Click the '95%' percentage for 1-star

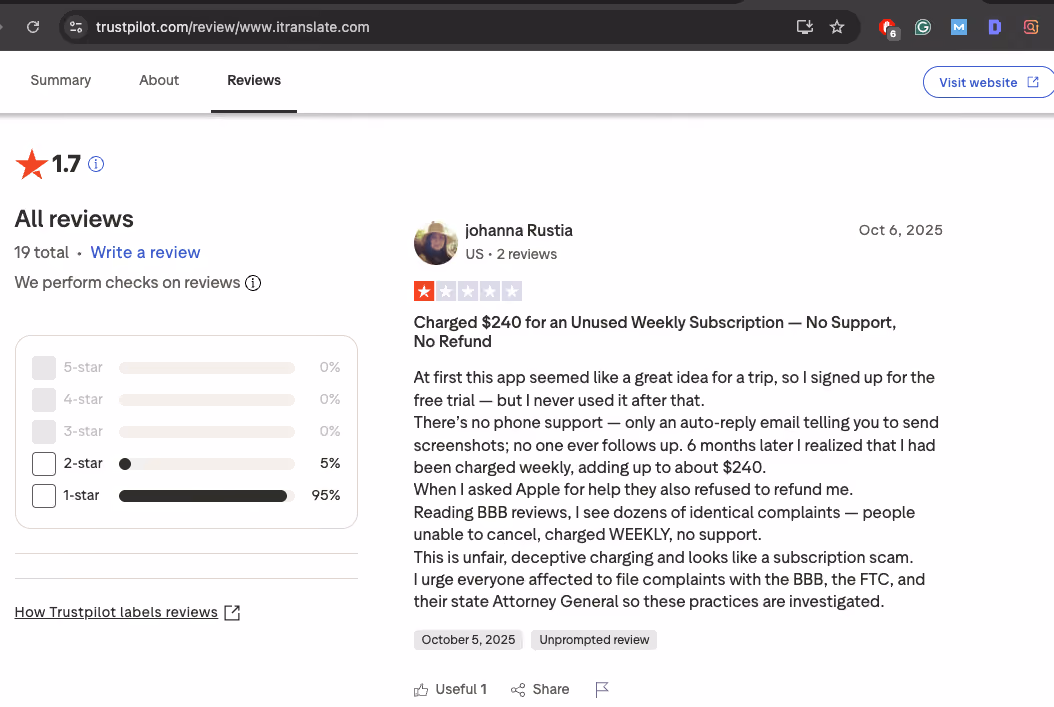(x=326, y=495)
